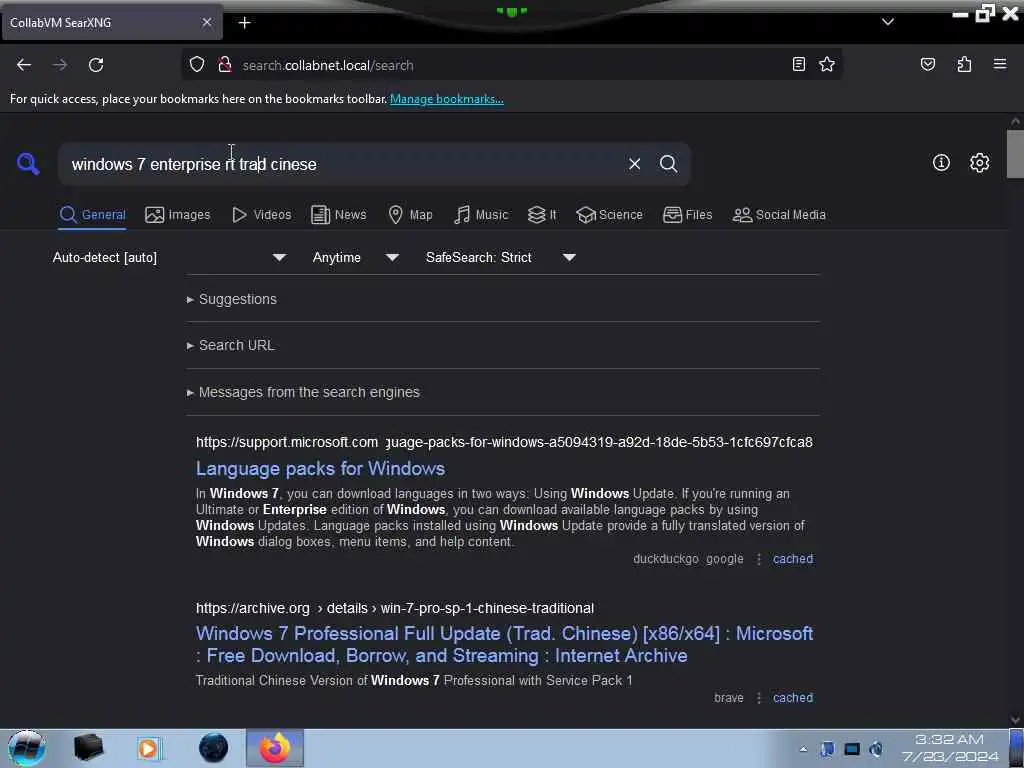Open the Anytime time range dropdown
The height and width of the screenshot is (768, 1024).
coord(356,257)
